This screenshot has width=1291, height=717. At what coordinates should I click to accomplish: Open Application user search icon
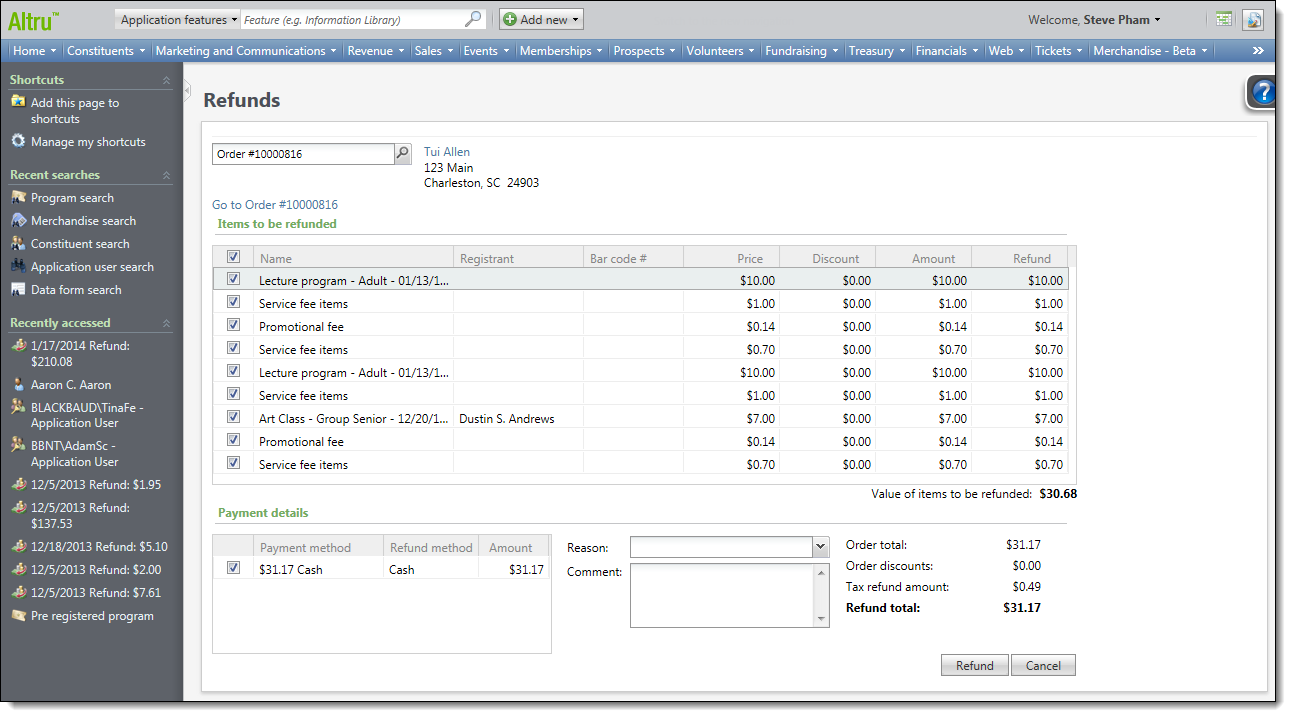pyautogui.click(x=18, y=267)
